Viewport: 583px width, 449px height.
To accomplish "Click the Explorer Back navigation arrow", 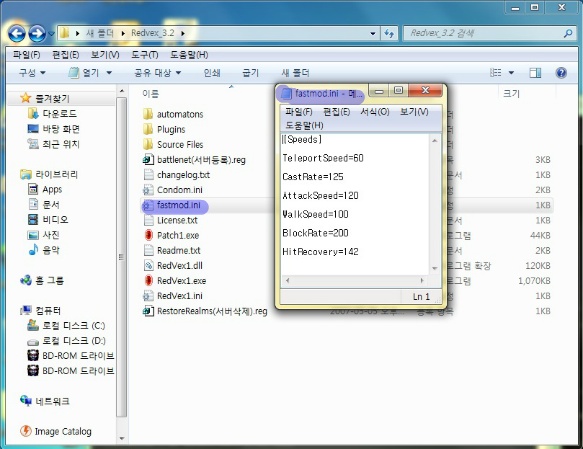I will tap(17, 34).
